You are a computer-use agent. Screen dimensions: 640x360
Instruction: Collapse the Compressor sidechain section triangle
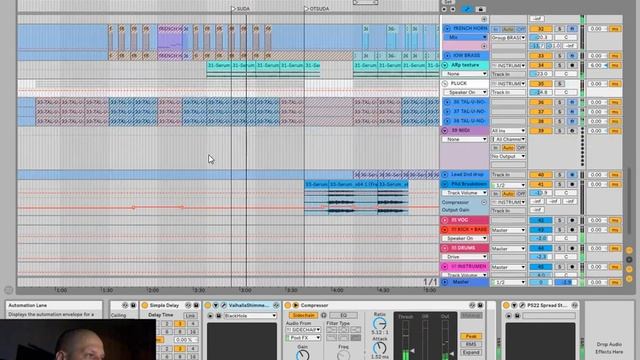[x=295, y=305]
